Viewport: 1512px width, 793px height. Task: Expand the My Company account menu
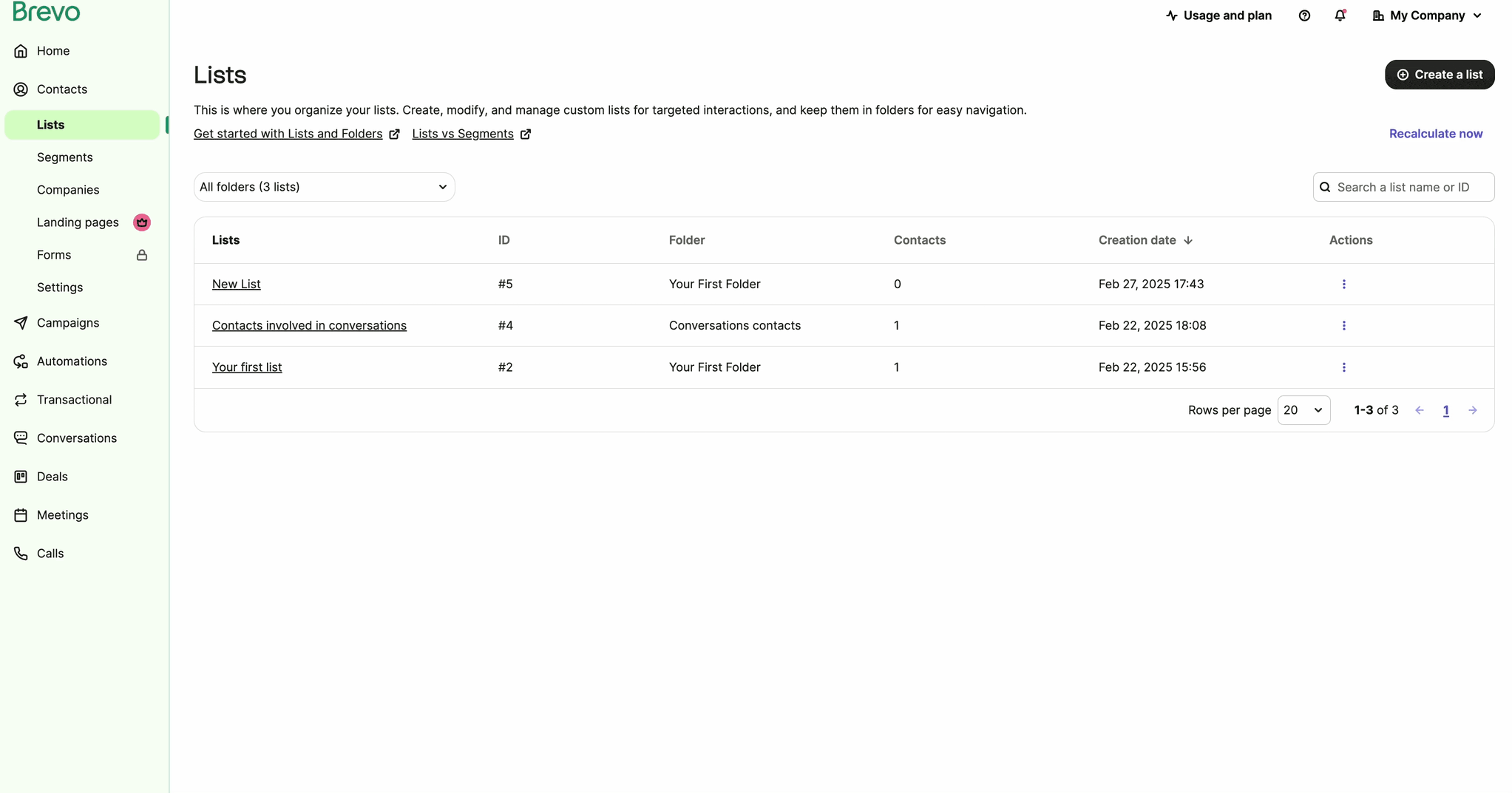point(1427,16)
